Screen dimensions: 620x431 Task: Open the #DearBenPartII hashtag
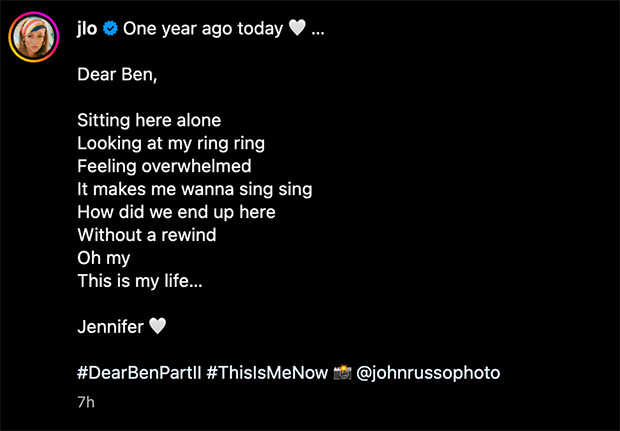click(x=139, y=373)
